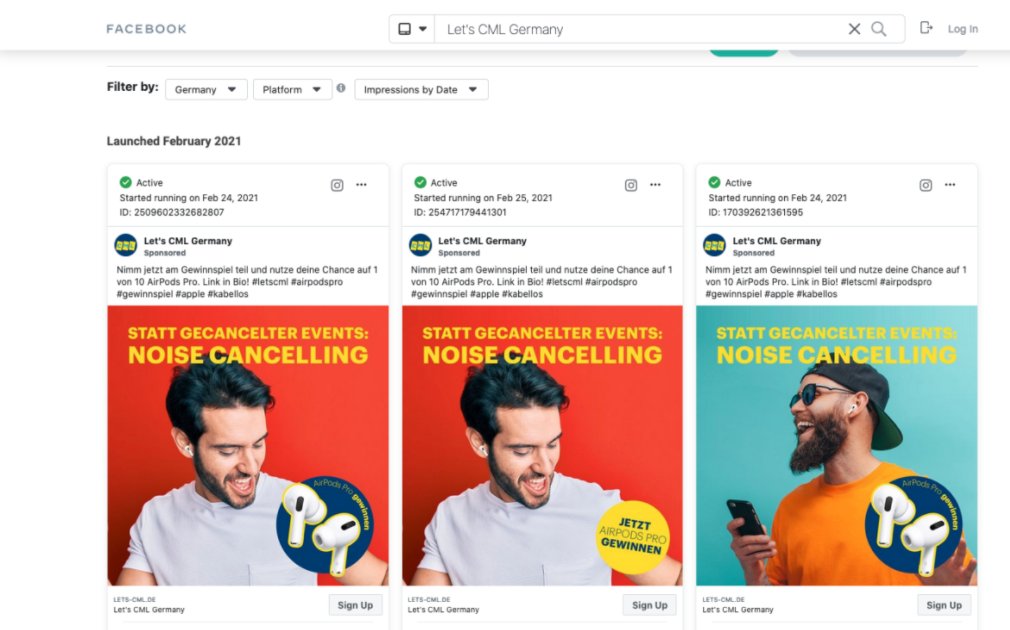Click the three-dot menu on the second ad
1010x630 pixels.
[655, 185]
